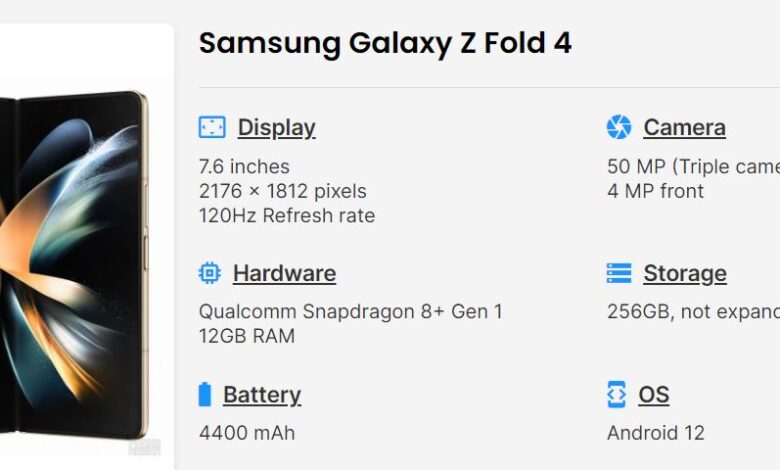780x470 pixels.
Task: Open the Storage specs link
Action: (685, 274)
